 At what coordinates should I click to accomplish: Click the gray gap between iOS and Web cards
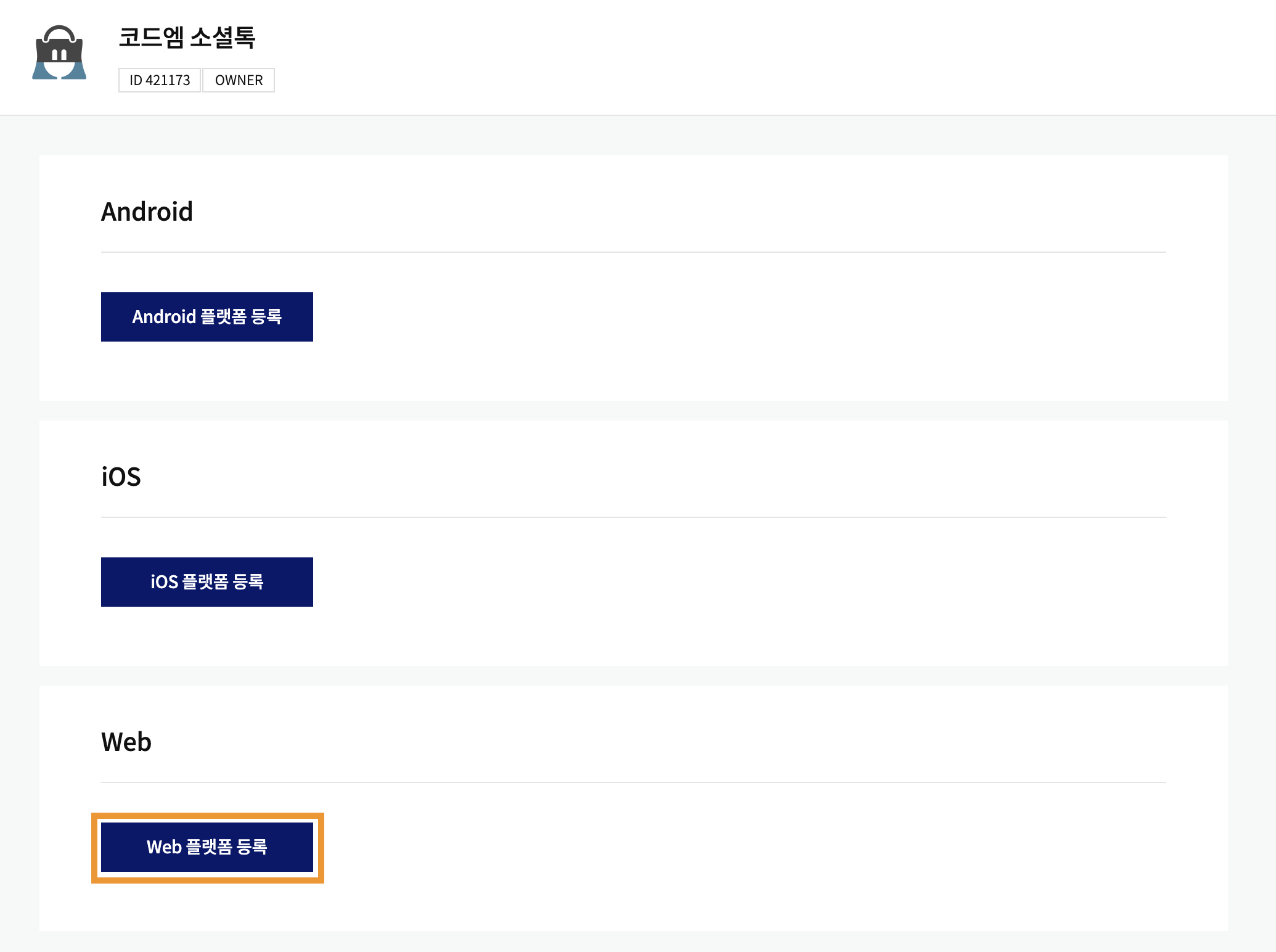pyautogui.click(x=634, y=676)
